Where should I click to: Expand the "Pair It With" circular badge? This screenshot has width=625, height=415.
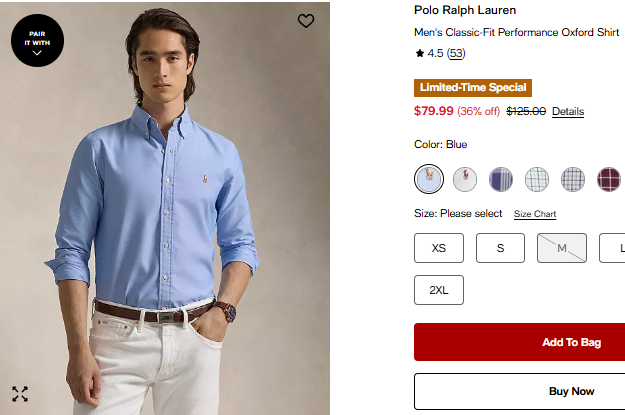[x=37, y=40]
